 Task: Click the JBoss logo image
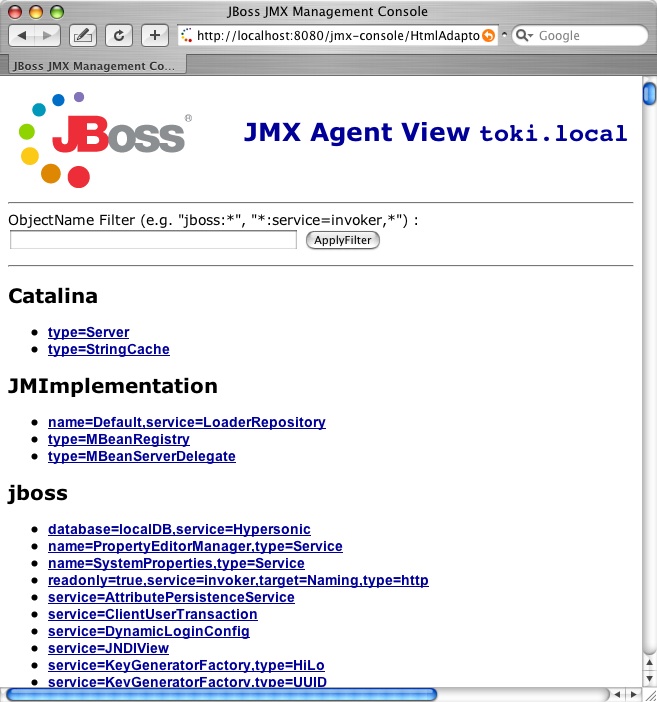(104, 139)
